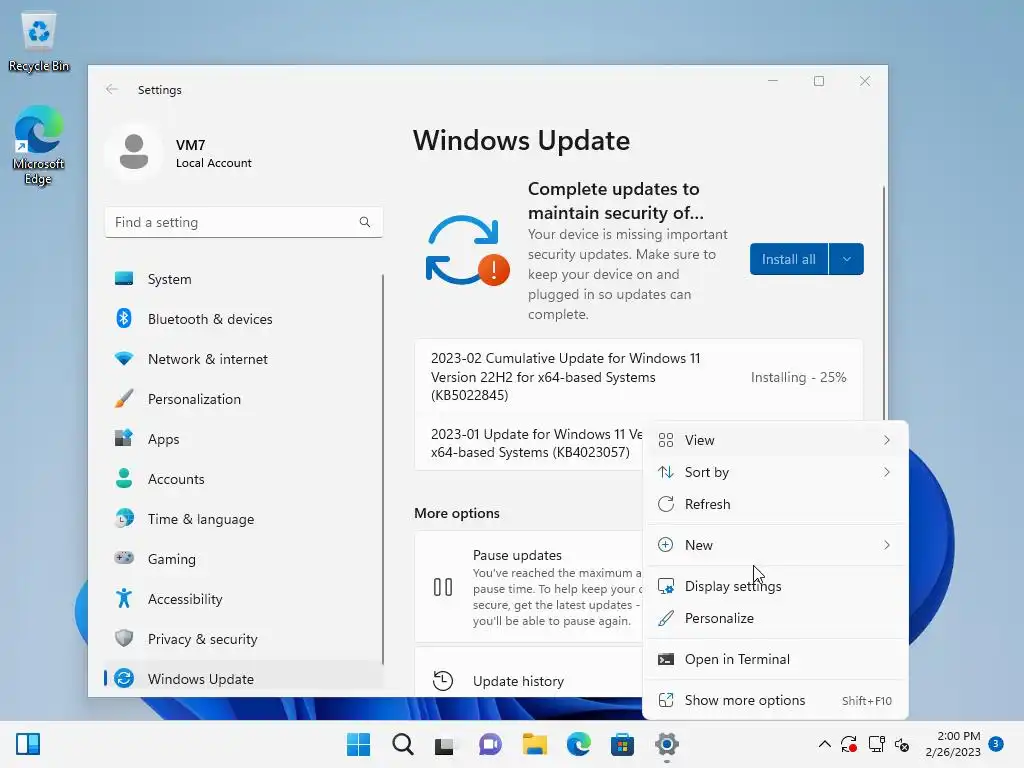Open Accessibility settings category

(243, 599)
